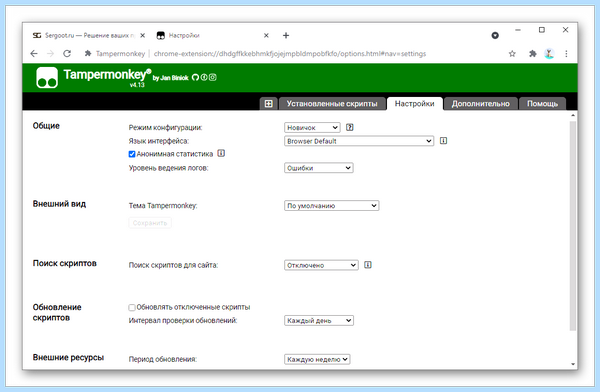
Task: Click the Тема Tampermonkey label
Action: pos(163,206)
